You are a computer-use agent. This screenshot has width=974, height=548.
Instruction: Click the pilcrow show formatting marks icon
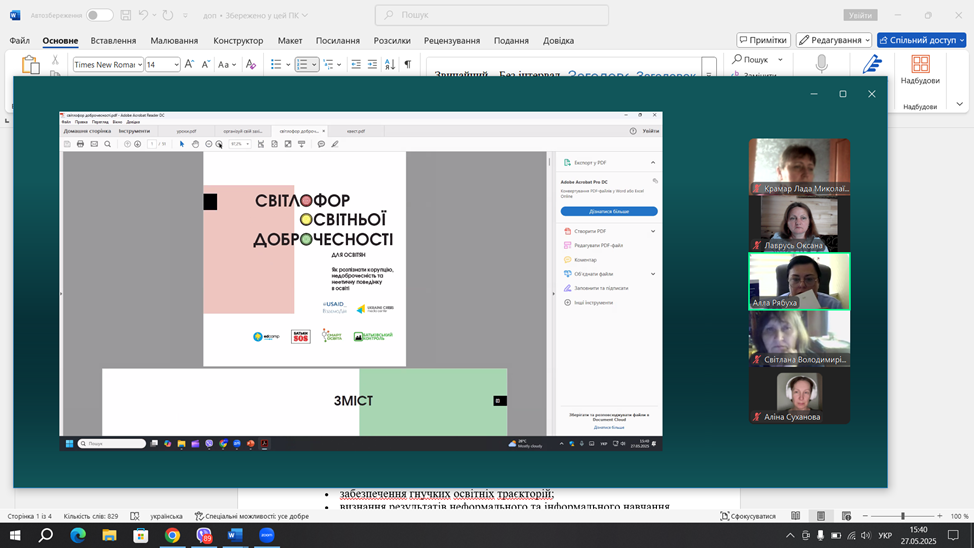(x=407, y=64)
